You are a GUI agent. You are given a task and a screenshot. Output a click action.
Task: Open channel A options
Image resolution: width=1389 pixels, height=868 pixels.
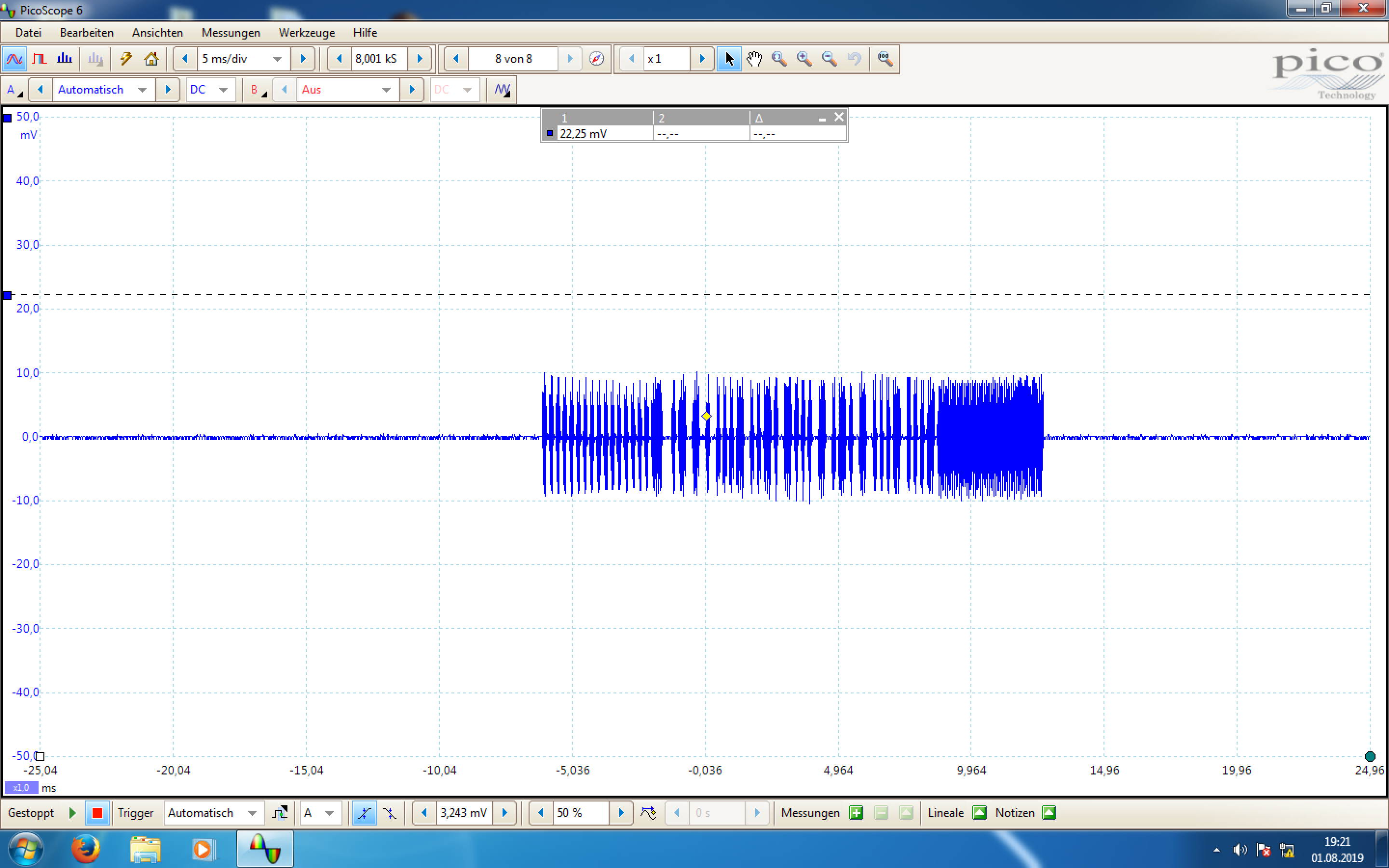pos(14,90)
